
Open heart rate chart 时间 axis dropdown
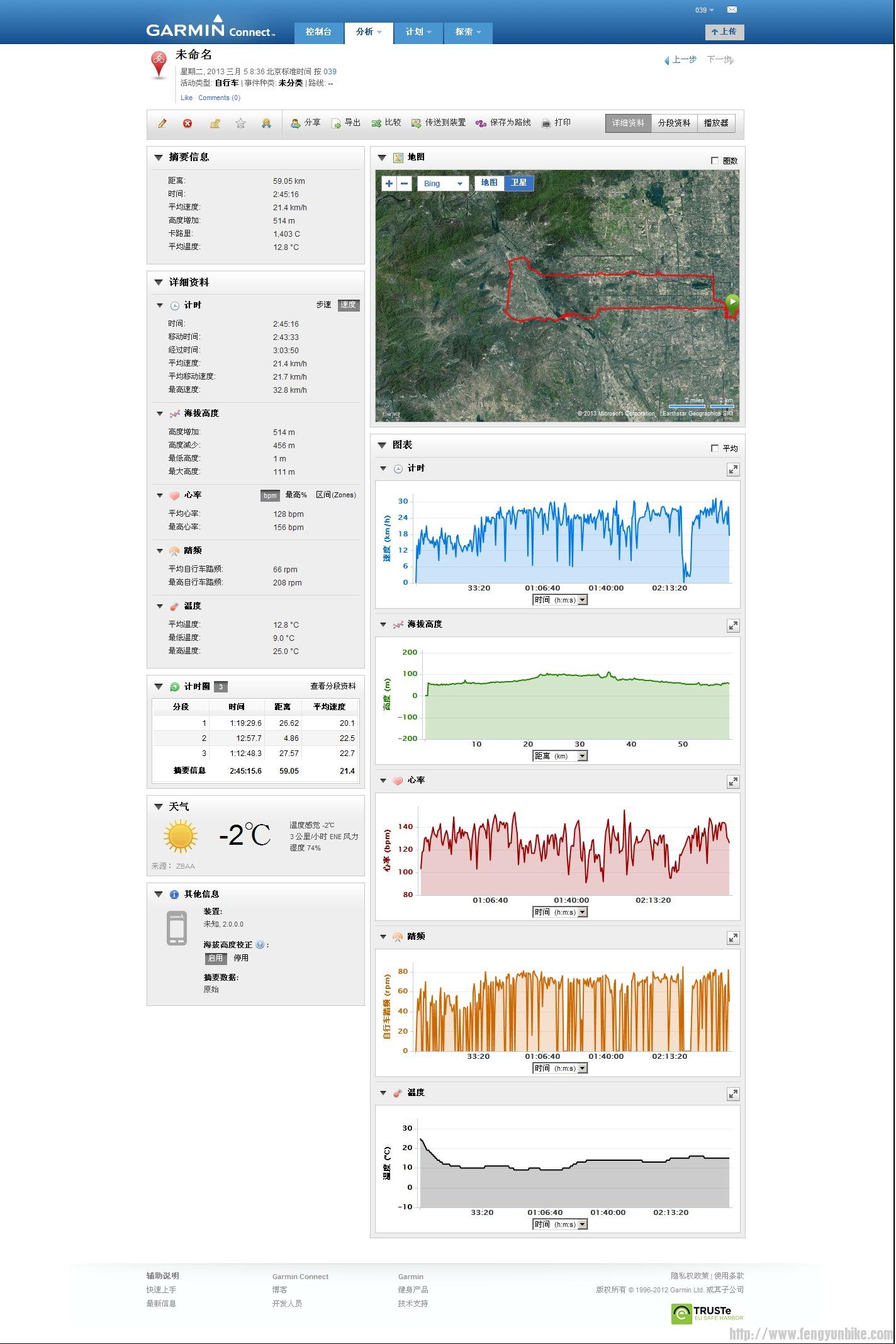[560, 912]
